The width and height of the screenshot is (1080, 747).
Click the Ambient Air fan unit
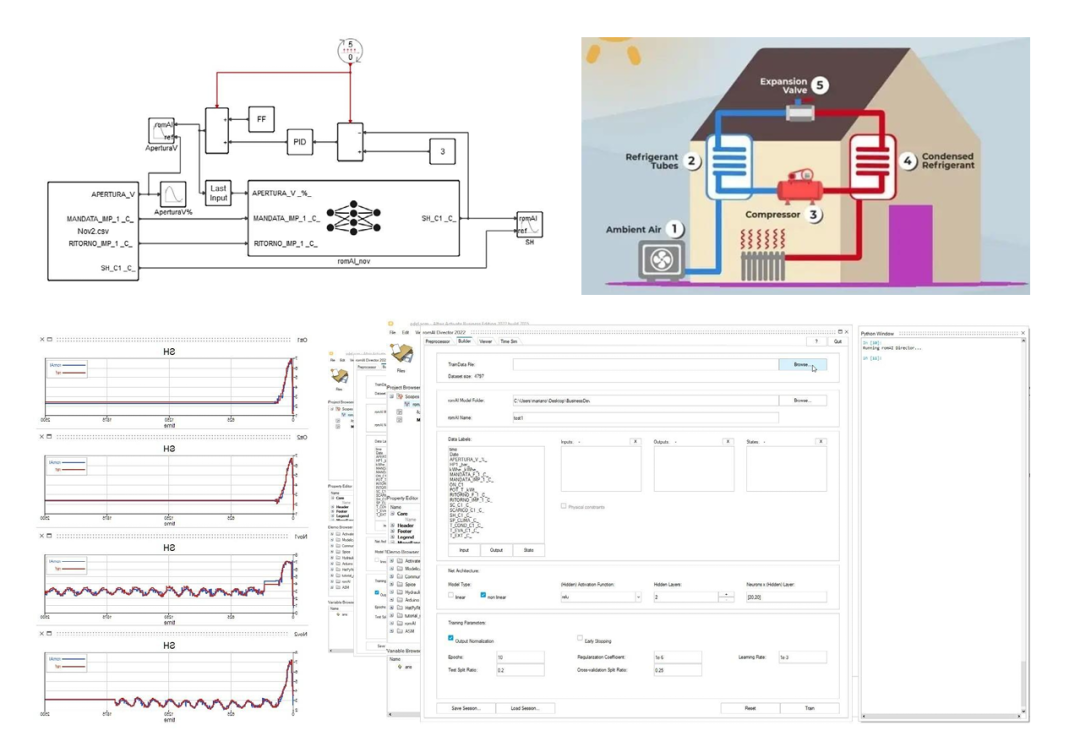pos(661,260)
